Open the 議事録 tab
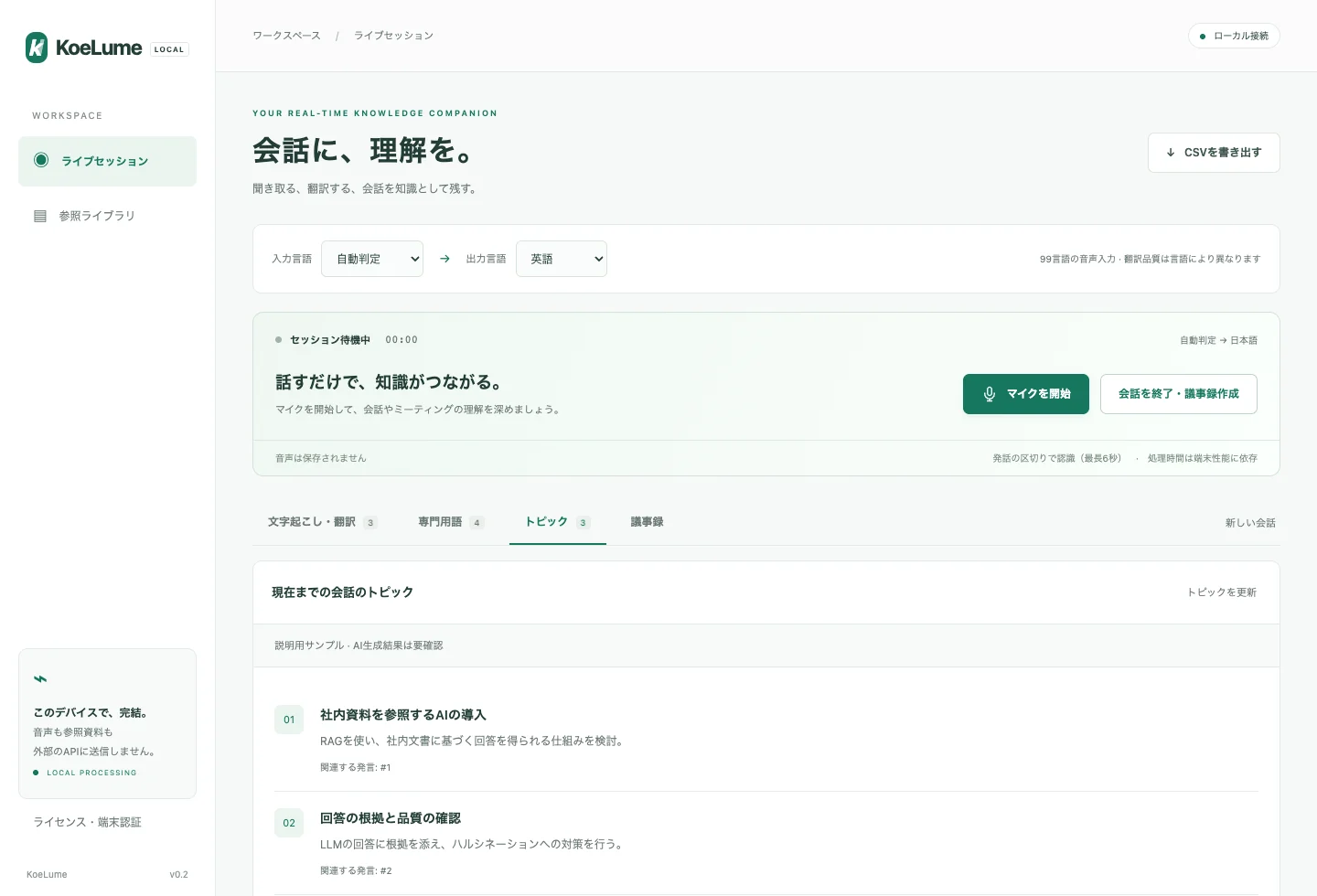The image size is (1317, 896). 648,522
